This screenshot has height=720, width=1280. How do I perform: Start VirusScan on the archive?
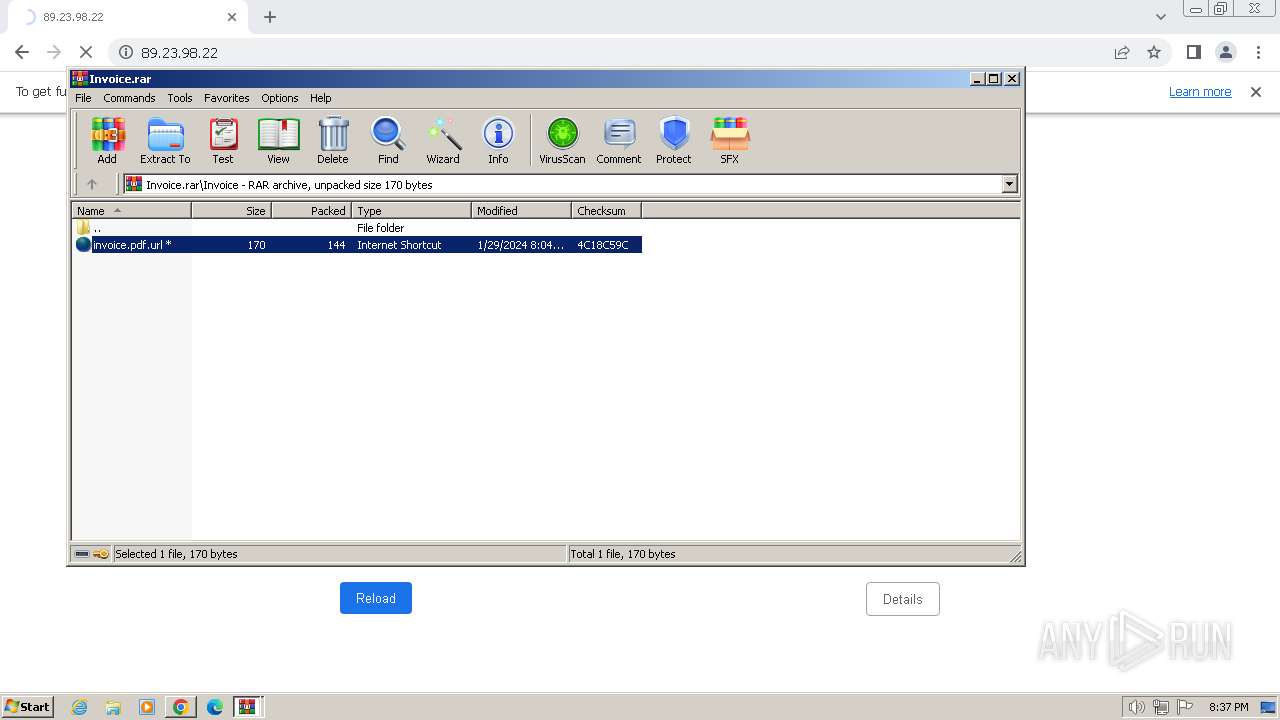pyautogui.click(x=562, y=140)
